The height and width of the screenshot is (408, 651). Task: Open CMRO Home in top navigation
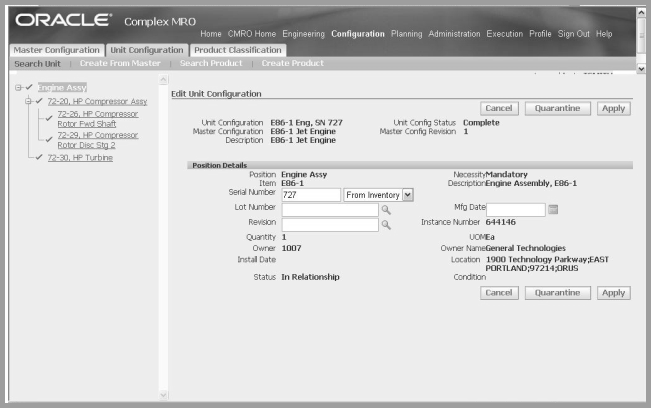tap(252, 34)
